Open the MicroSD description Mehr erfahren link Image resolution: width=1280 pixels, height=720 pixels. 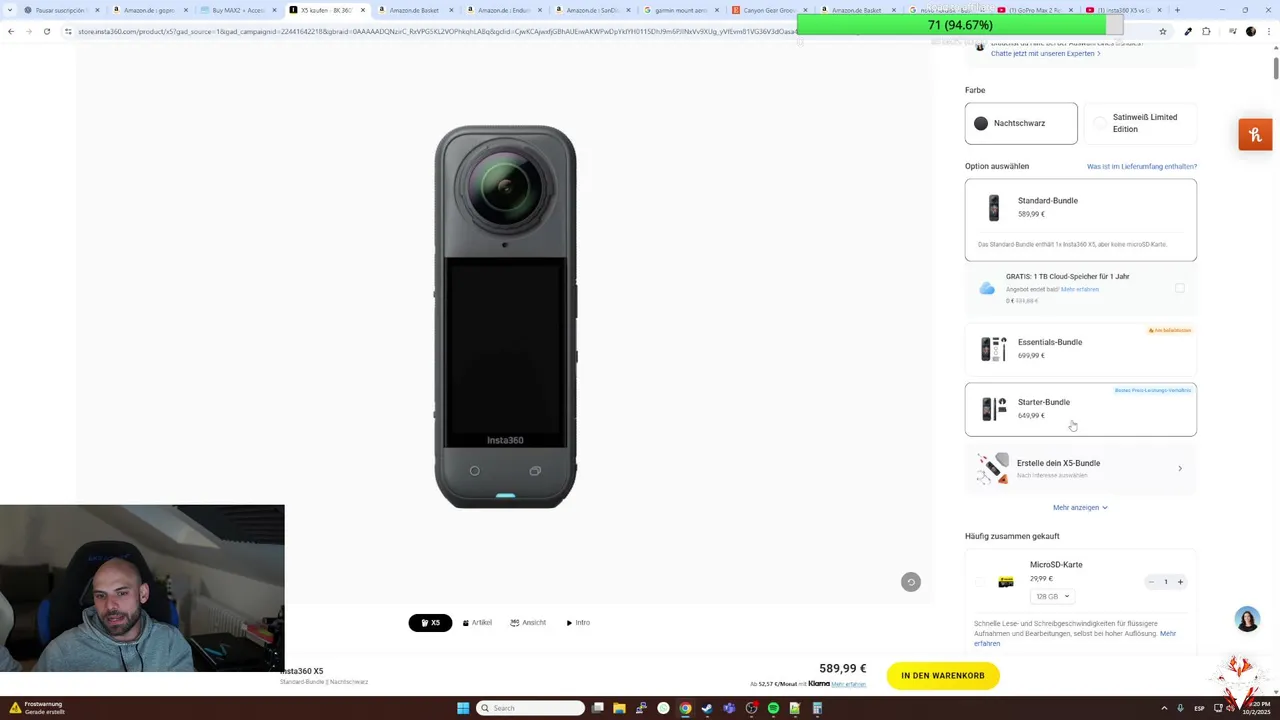coord(1075,638)
